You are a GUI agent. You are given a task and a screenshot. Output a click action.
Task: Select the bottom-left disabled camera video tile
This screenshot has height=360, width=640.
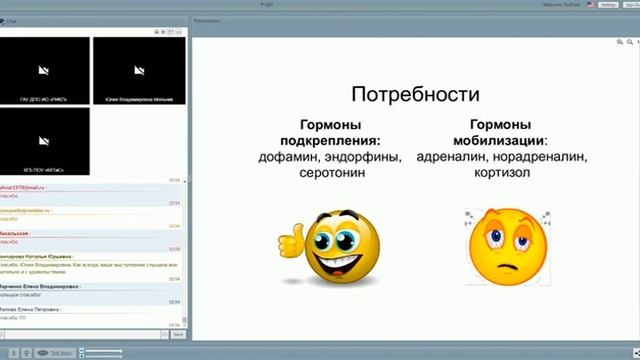click(x=44, y=141)
